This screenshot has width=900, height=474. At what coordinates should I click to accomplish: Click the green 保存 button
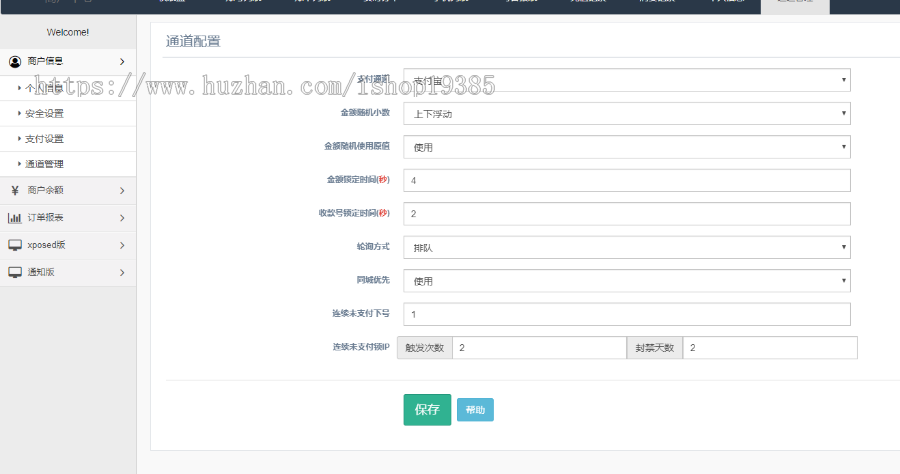tap(427, 410)
